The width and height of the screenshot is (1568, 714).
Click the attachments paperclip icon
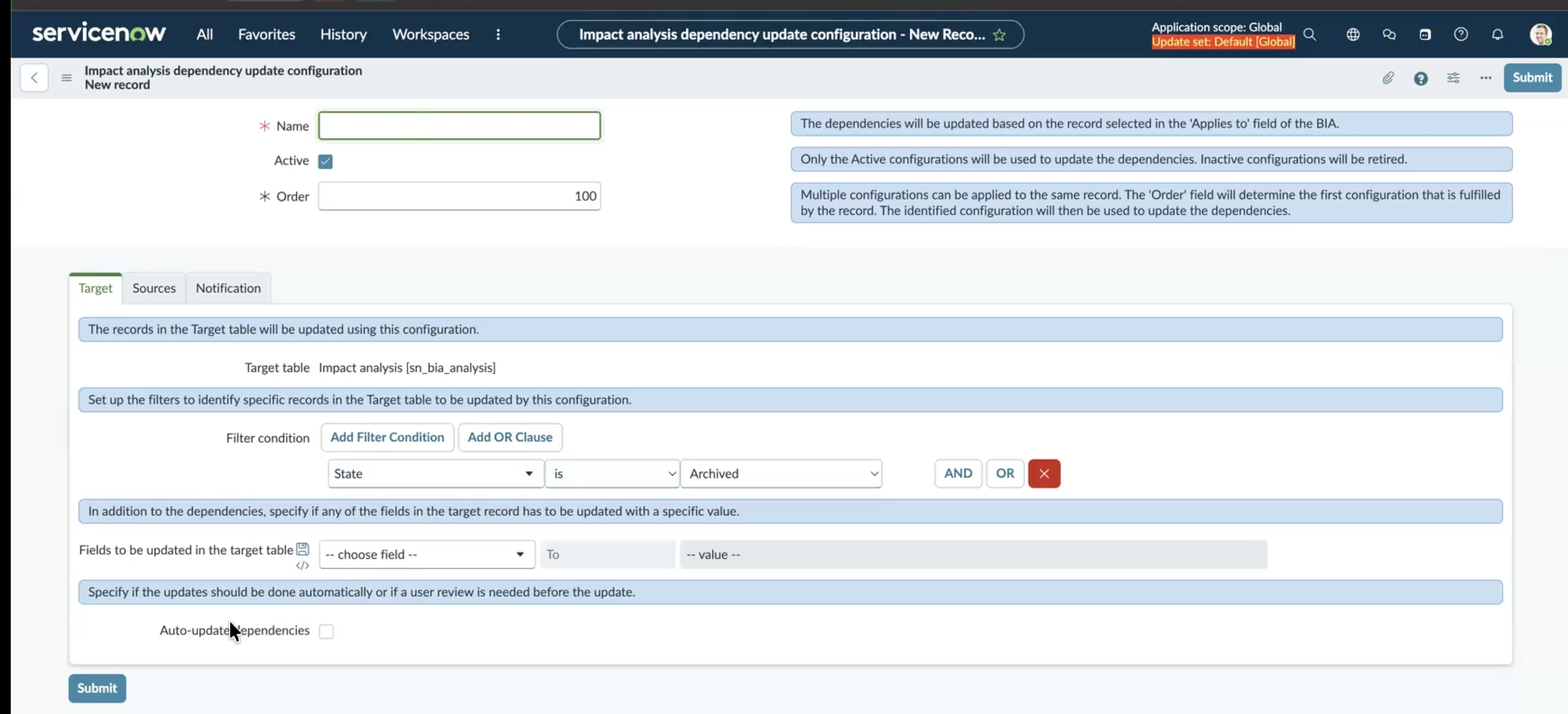coord(1387,78)
